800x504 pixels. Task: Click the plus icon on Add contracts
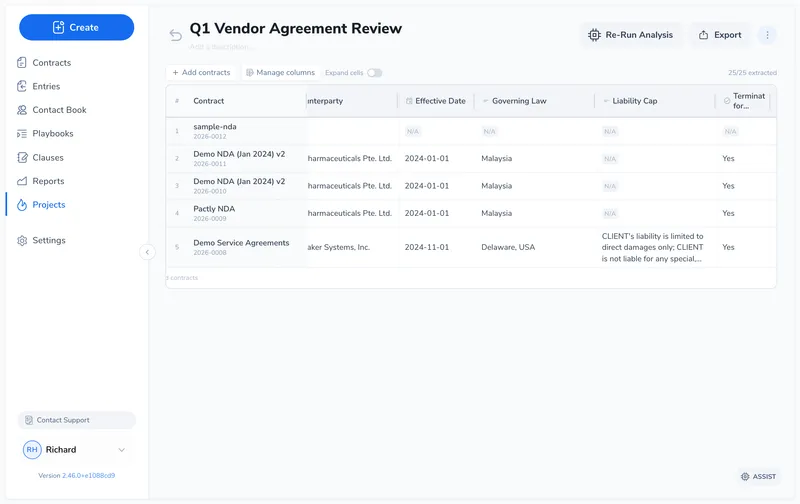pos(176,72)
